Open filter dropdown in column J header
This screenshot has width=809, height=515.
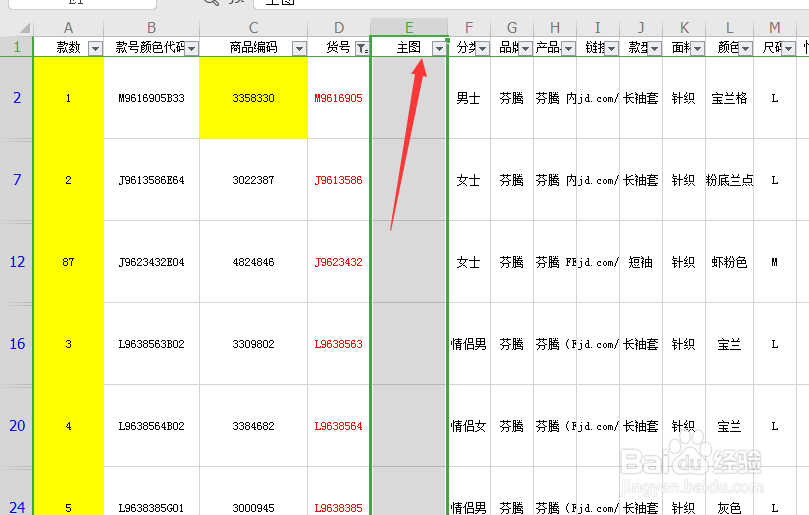pos(654,49)
